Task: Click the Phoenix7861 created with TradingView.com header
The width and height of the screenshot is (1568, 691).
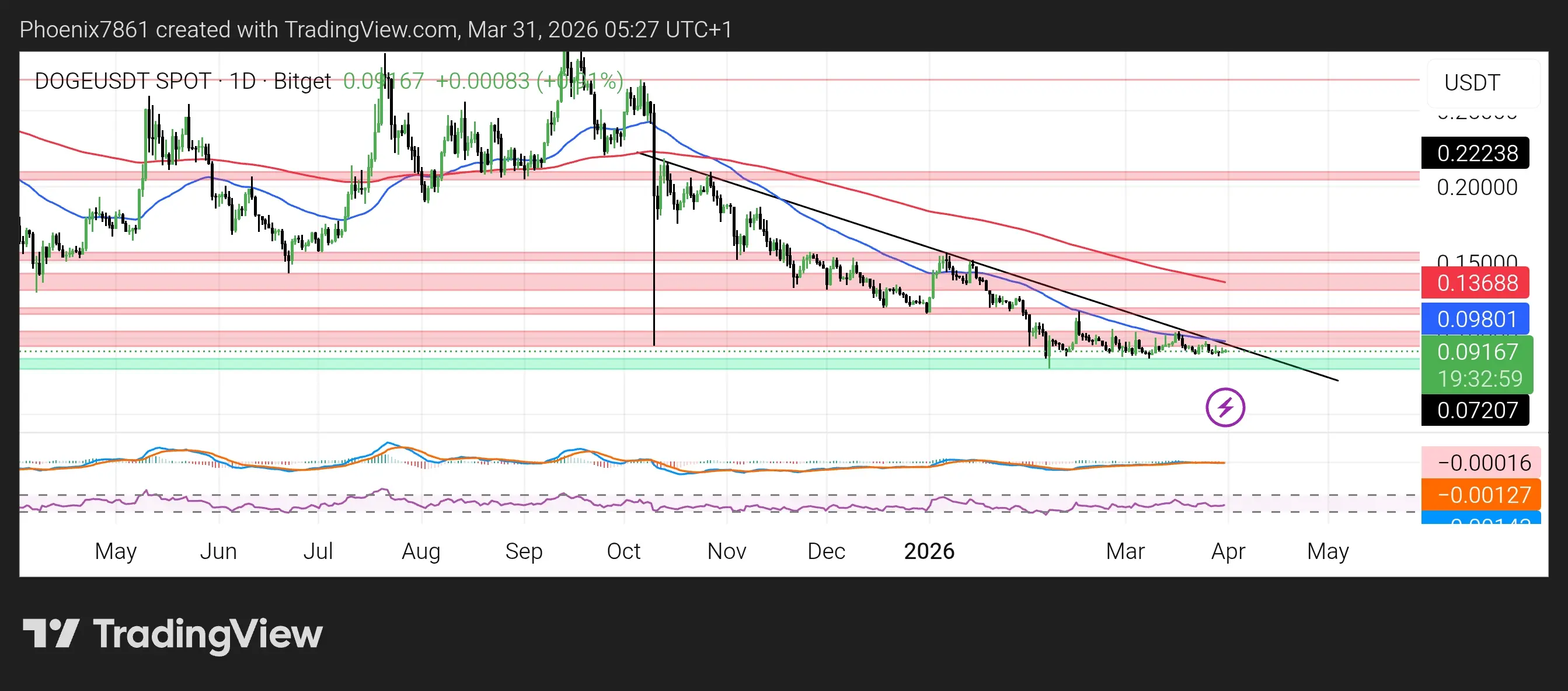Action: coord(375,29)
